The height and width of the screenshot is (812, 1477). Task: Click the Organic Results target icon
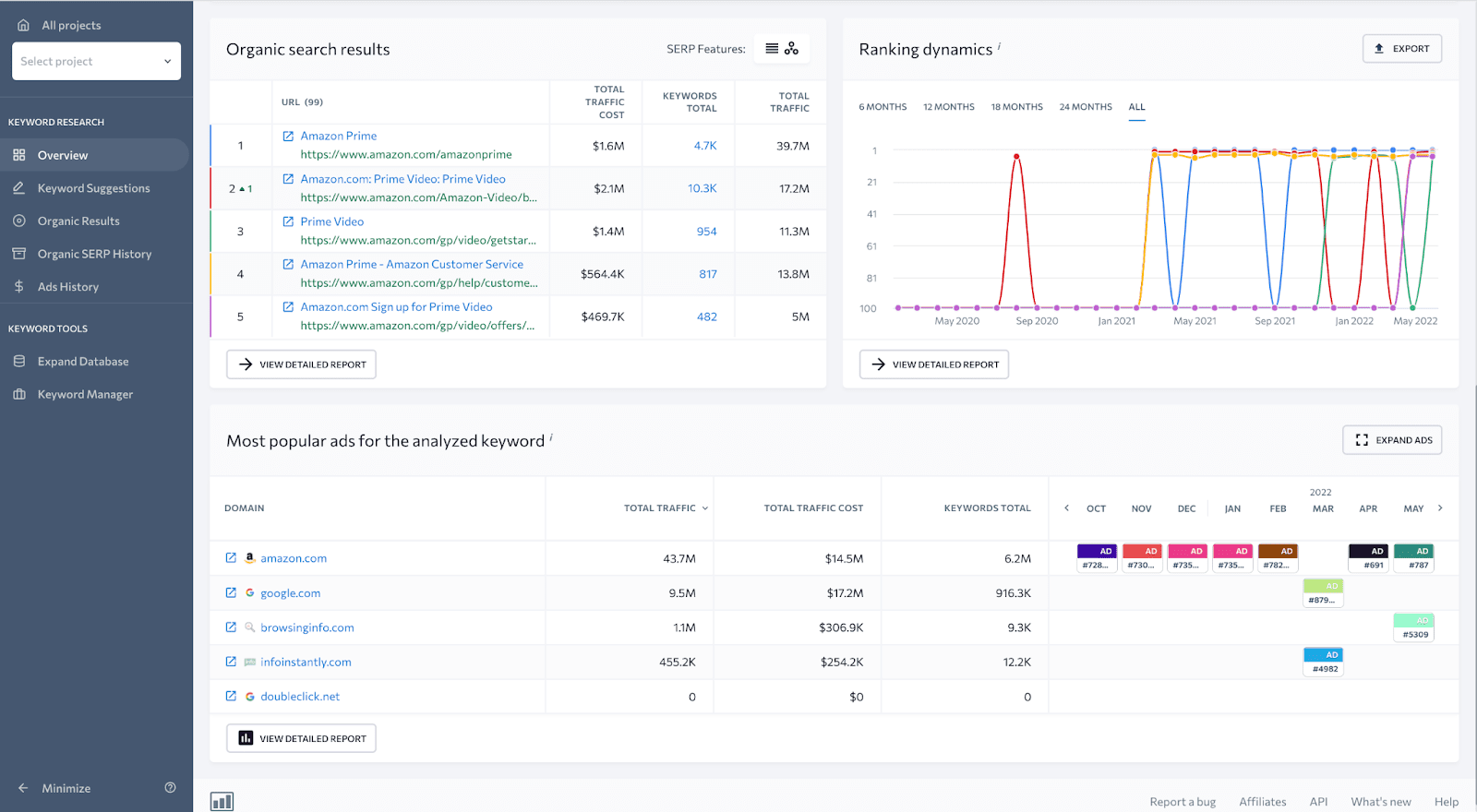19,221
